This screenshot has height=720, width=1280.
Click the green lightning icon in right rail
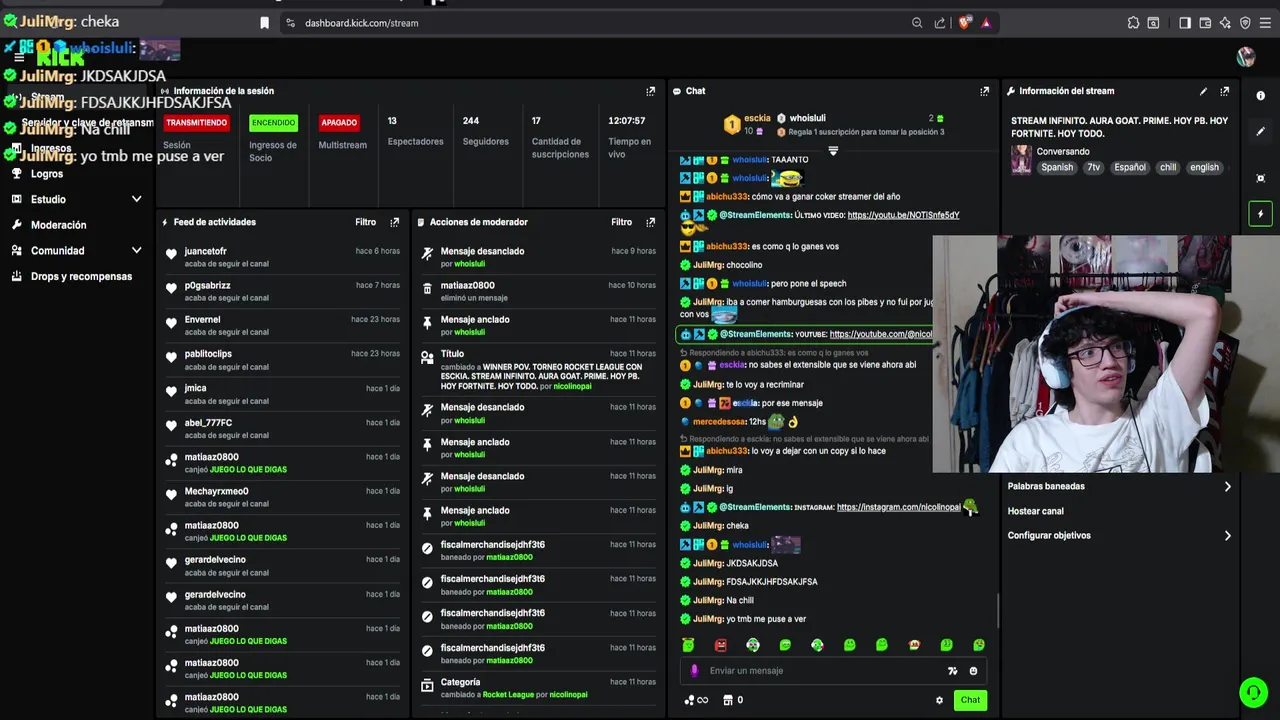click(1260, 214)
